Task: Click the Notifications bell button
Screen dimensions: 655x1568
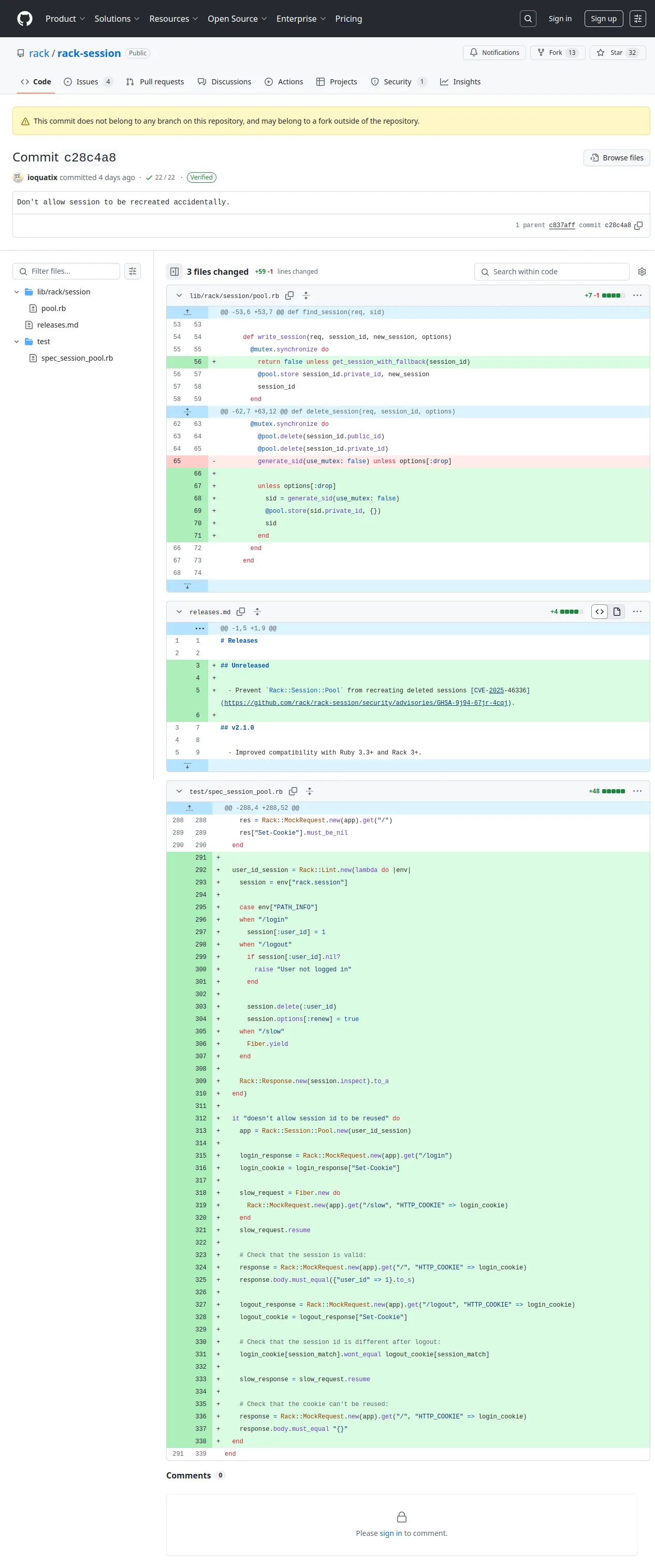Action: [x=494, y=53]
